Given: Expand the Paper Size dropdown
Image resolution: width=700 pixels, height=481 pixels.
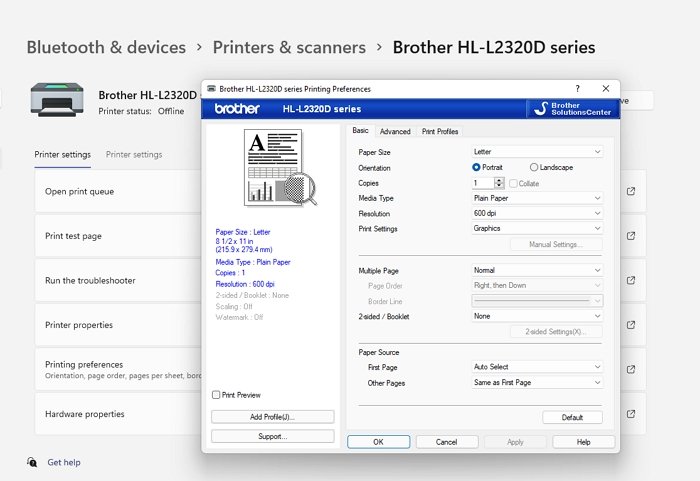Looking at the screenshot, I should coord(537,152).
